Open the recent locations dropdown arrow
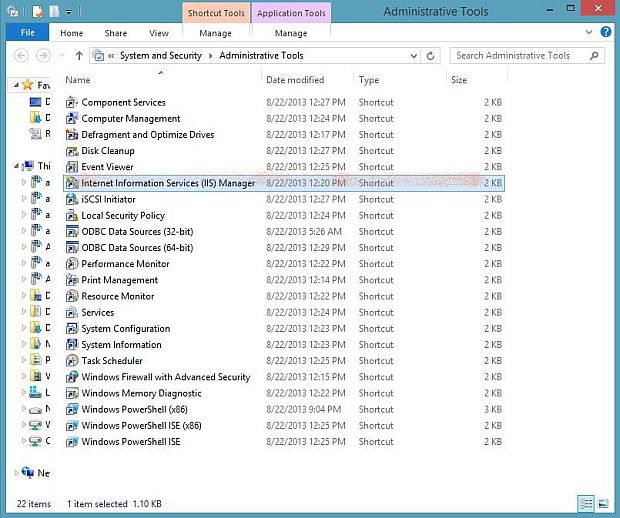The image size is (620, 518). 62,56
